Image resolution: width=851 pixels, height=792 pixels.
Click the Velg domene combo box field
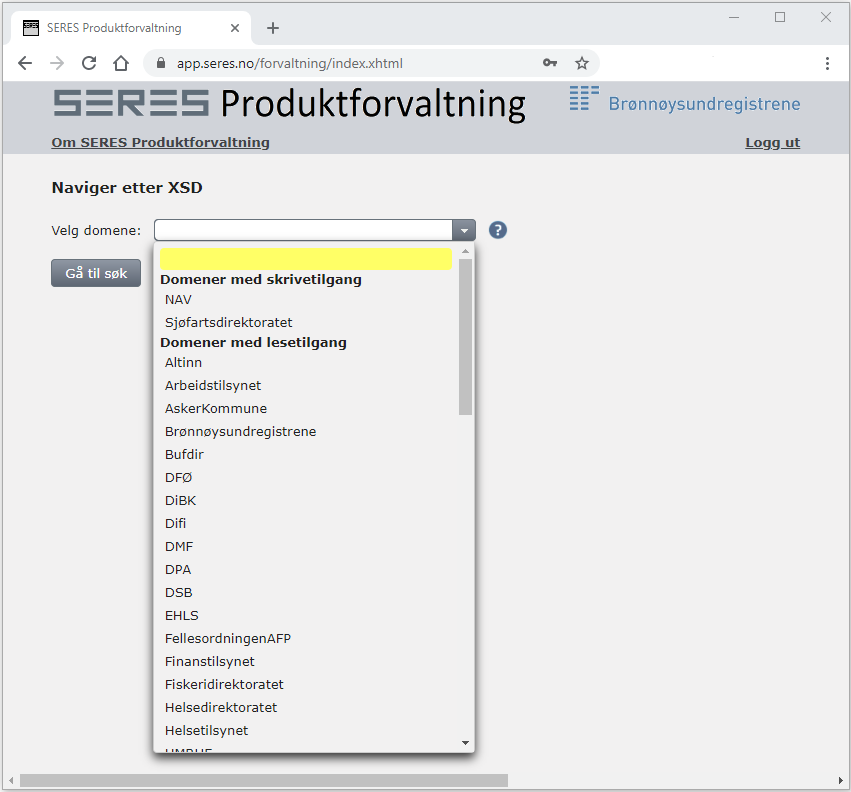tap(303, 230)
